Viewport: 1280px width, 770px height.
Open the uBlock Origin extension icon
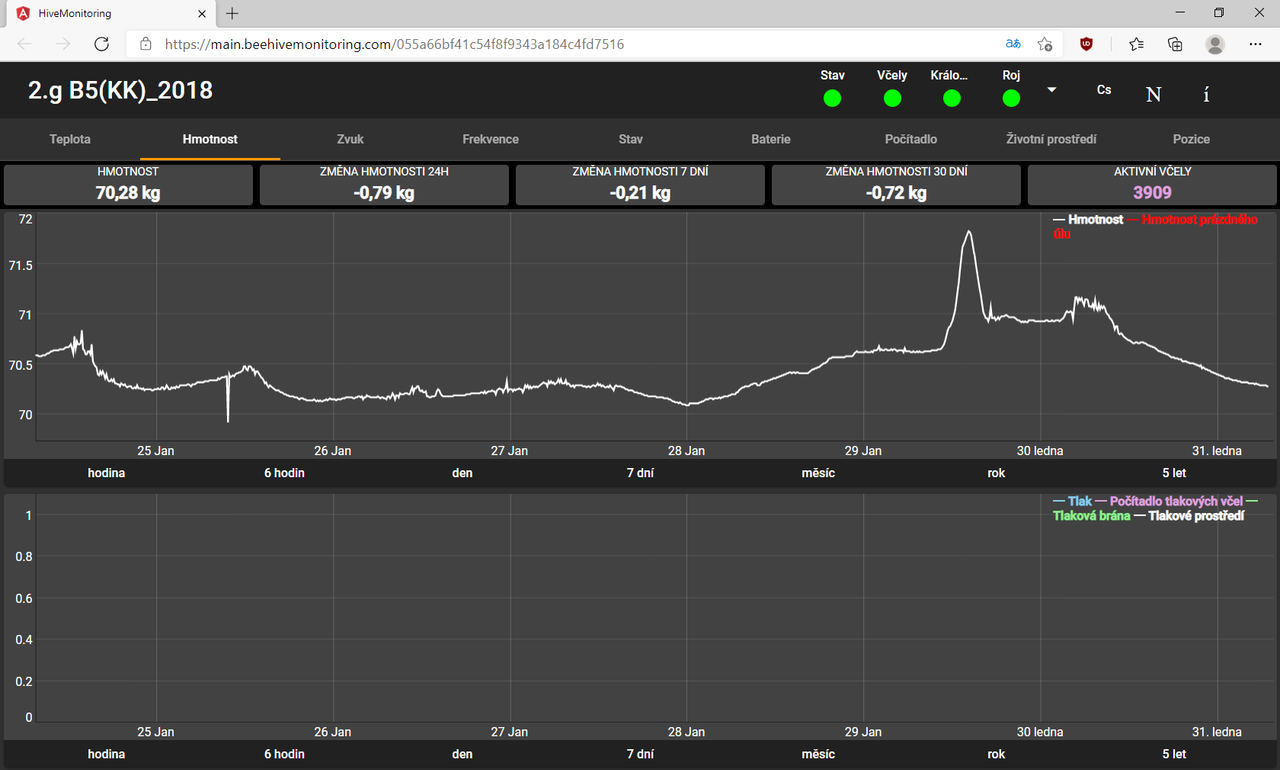(x=1086, y=44)
